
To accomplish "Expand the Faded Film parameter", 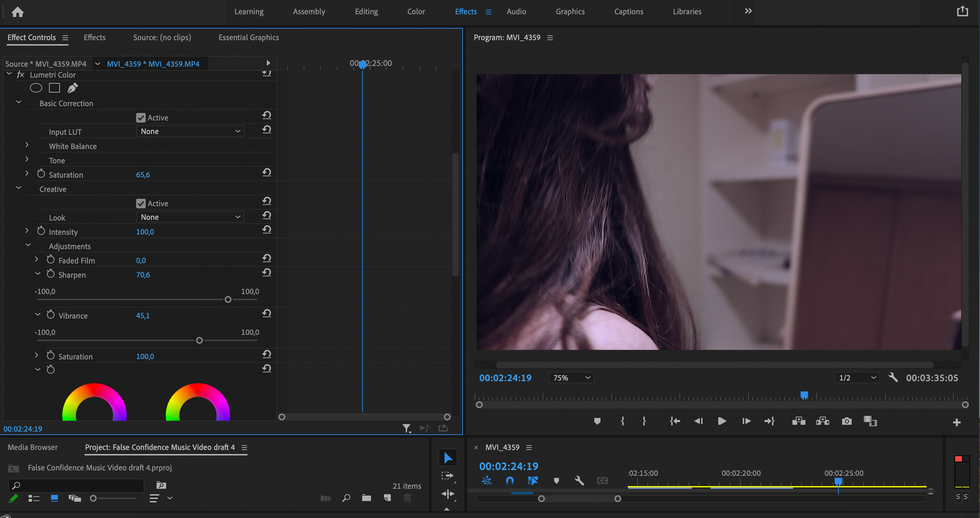I will click(x=36, y=259).
